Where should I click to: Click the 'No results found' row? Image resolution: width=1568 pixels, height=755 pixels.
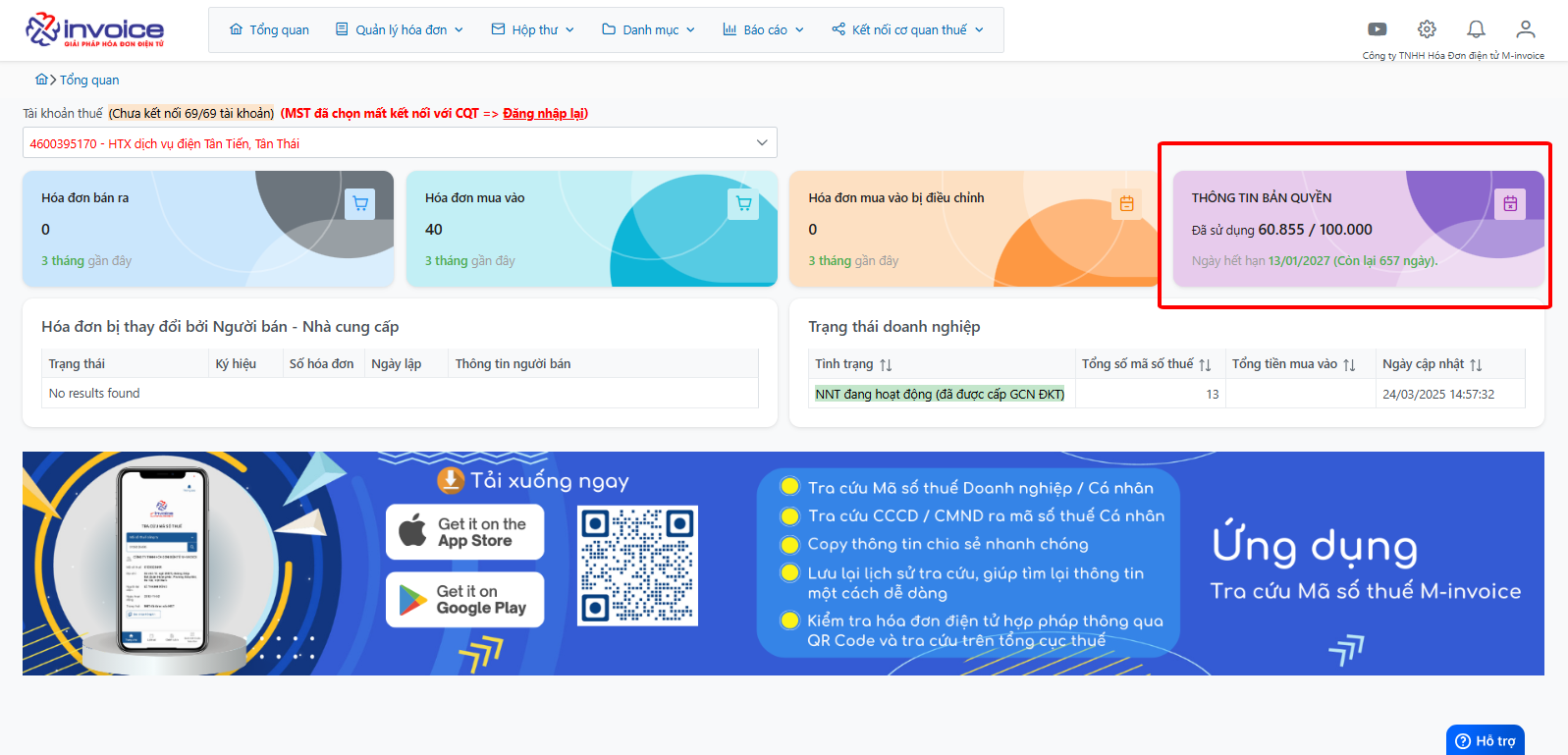tap(400, 393)
